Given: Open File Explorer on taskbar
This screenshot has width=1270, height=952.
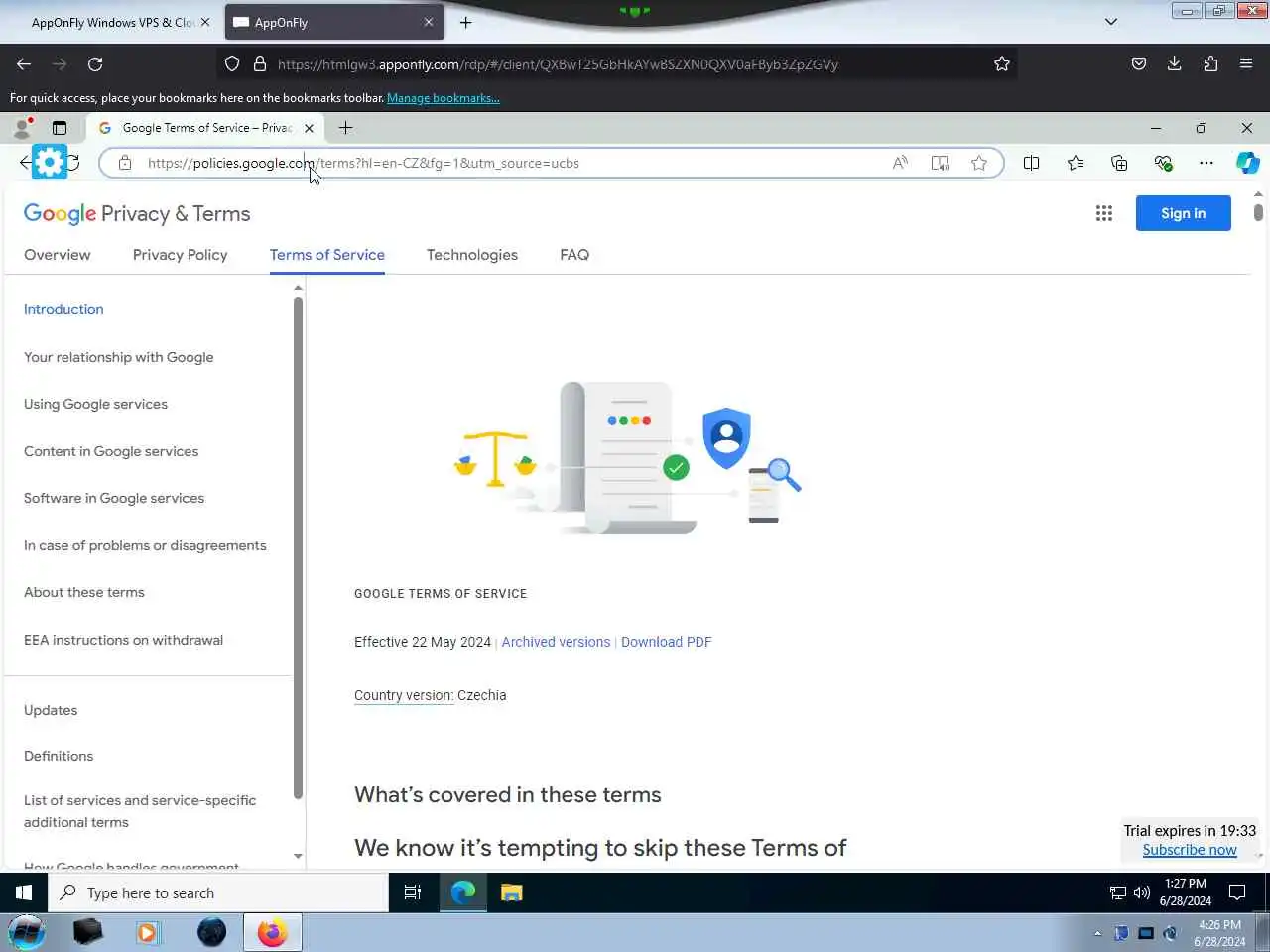Looking at the screenshot, I should click(512, 892).
